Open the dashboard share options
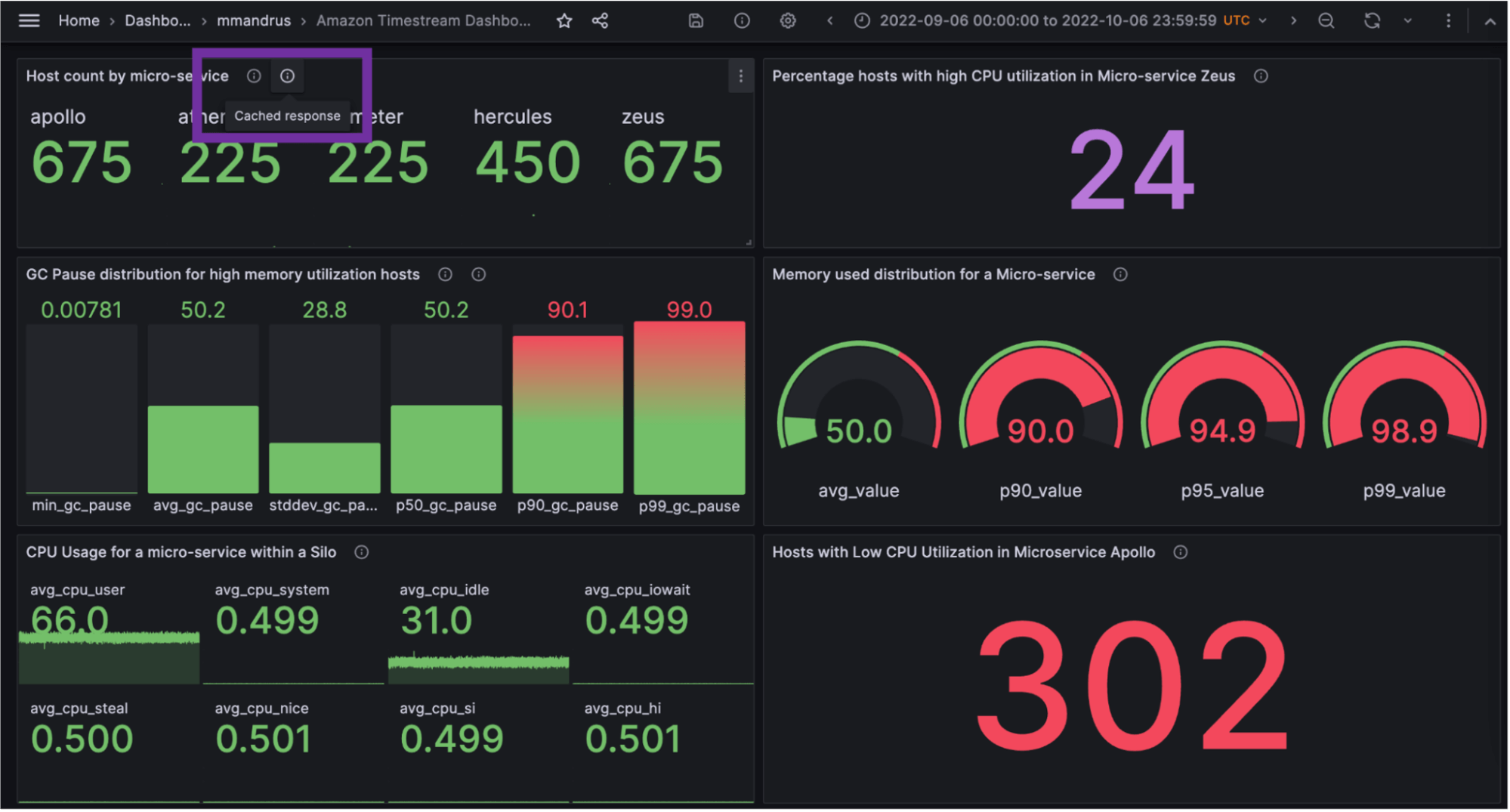1510x812 pixels. (x=601, y=20)
